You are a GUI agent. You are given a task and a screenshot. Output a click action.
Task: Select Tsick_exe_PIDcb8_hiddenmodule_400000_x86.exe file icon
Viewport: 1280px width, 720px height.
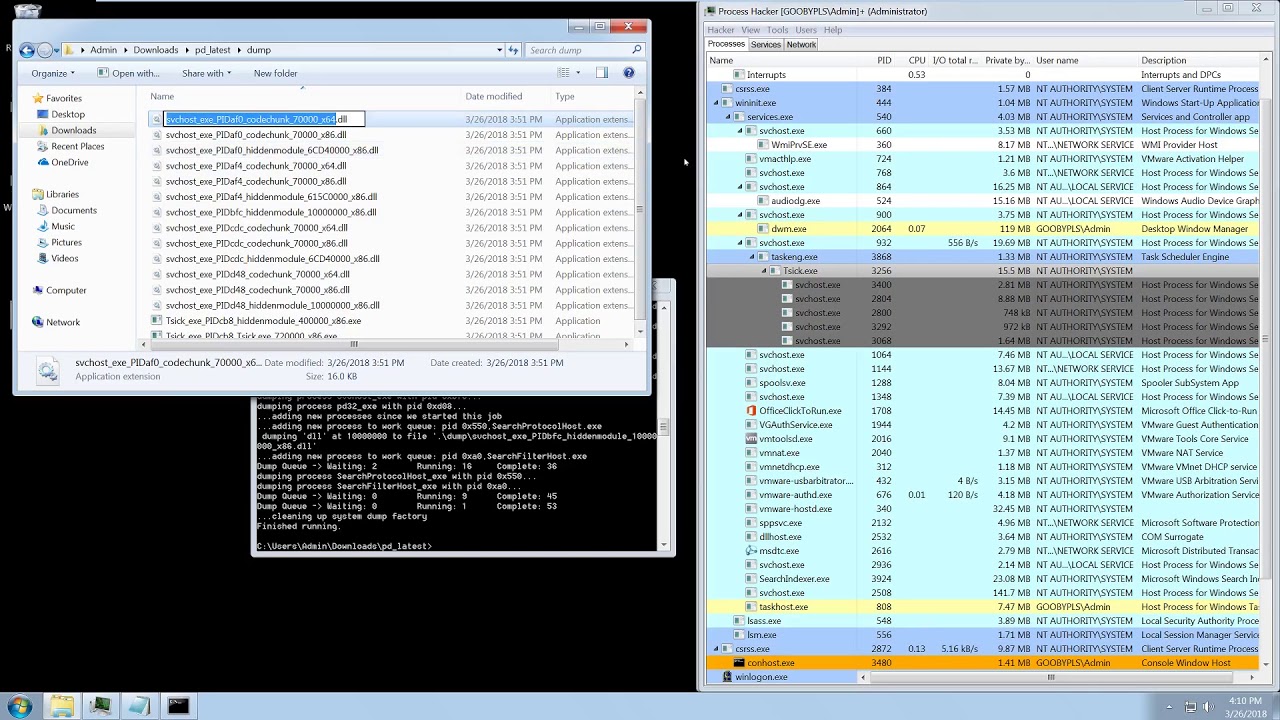tap(157, 321)
